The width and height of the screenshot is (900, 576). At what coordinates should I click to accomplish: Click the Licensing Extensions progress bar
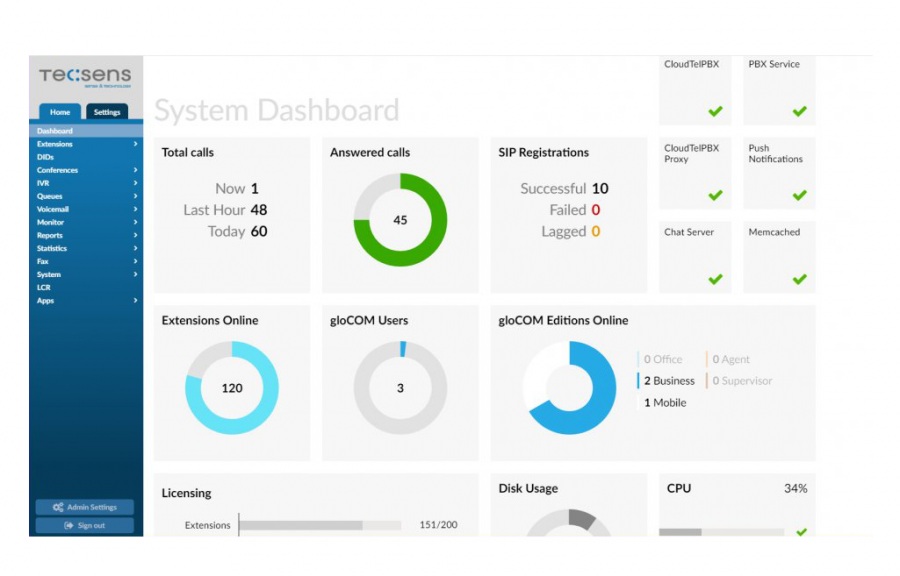(320, 525)
